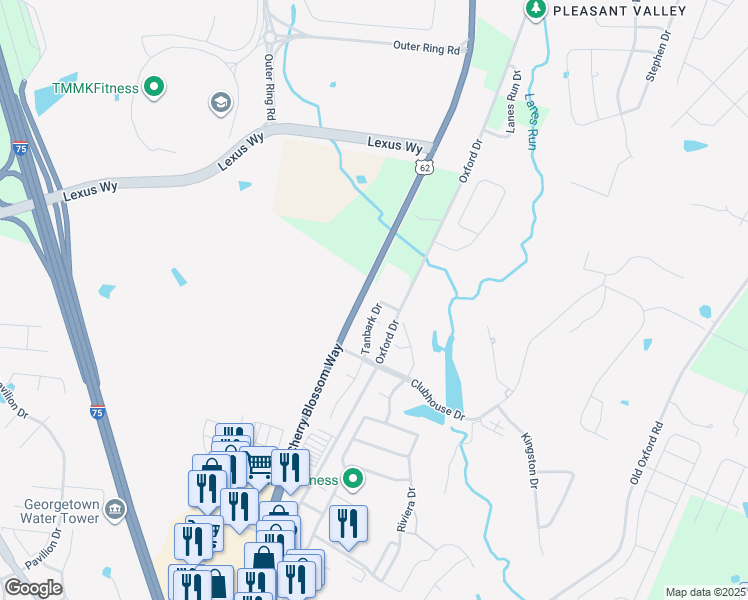Select the US Route 62 highway shield

[424, 167]
